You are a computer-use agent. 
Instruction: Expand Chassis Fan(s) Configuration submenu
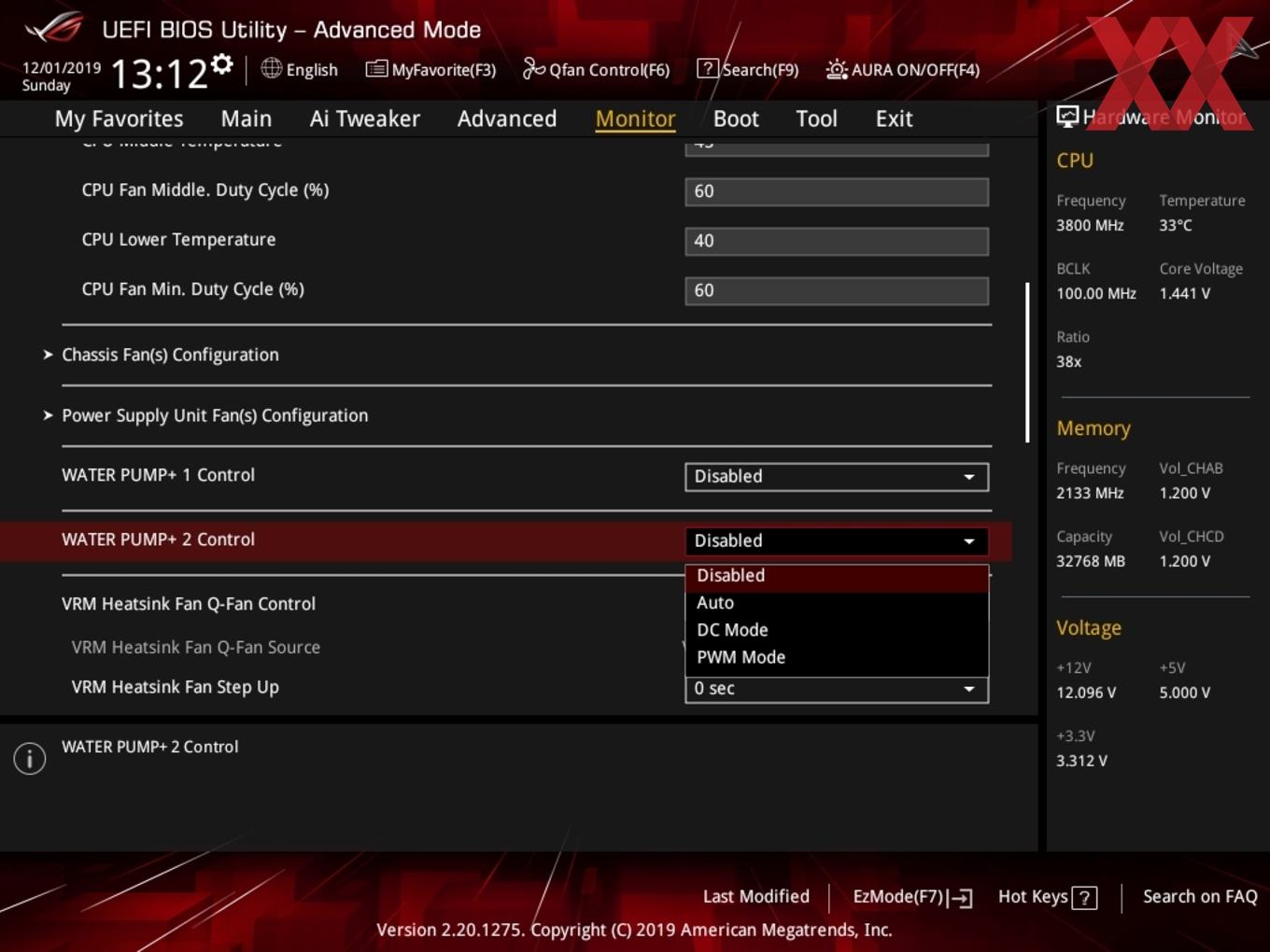[170, 355]
